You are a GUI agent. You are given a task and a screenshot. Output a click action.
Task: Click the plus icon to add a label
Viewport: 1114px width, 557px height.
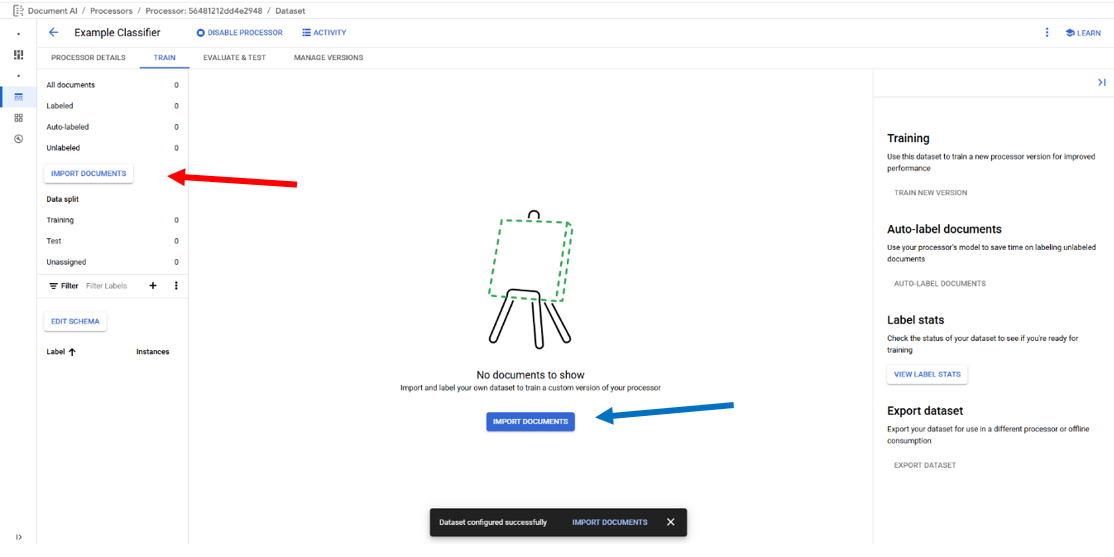(x=153, y=286)
